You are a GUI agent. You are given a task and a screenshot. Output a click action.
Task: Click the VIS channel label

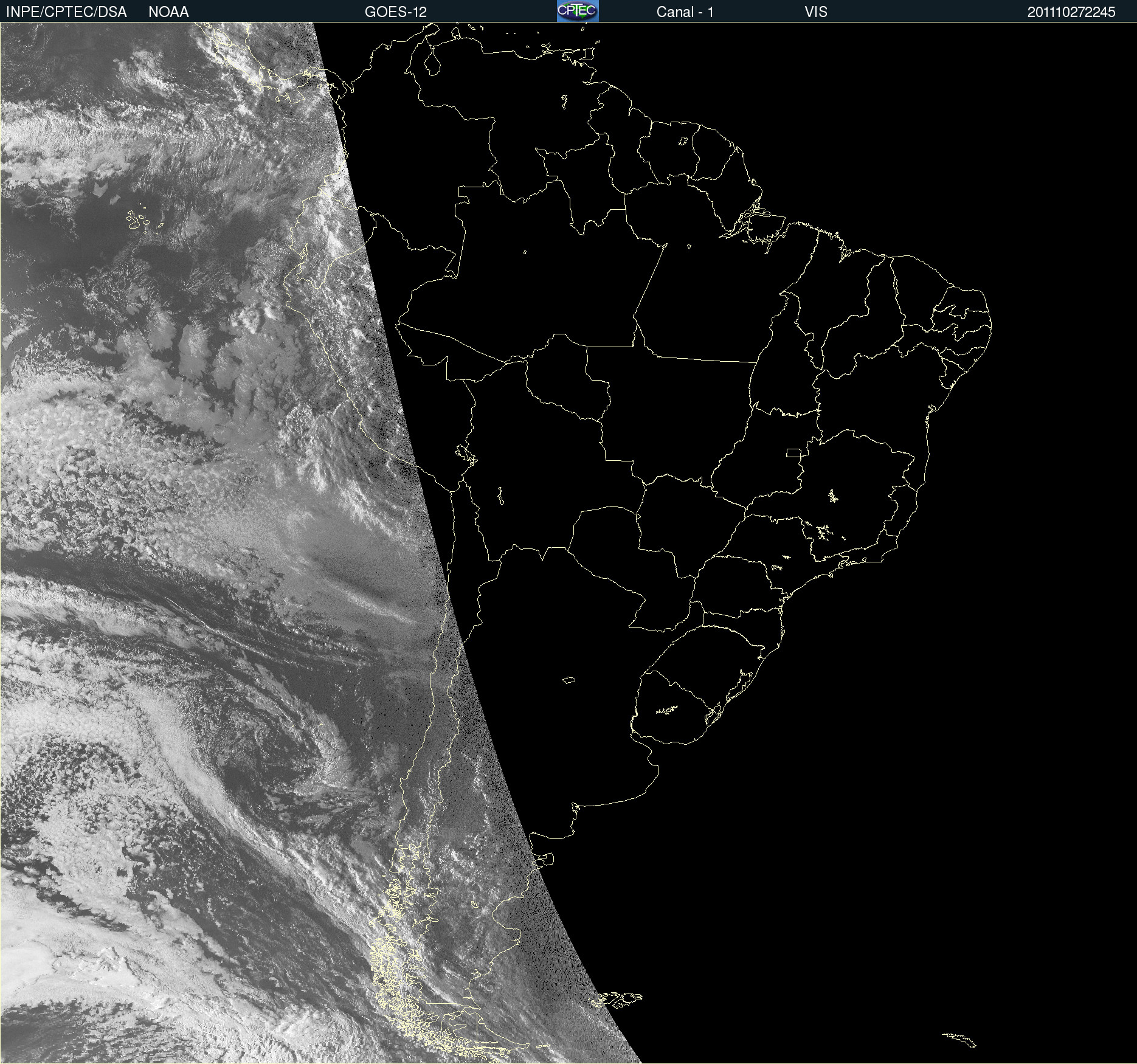coord(816,12)
